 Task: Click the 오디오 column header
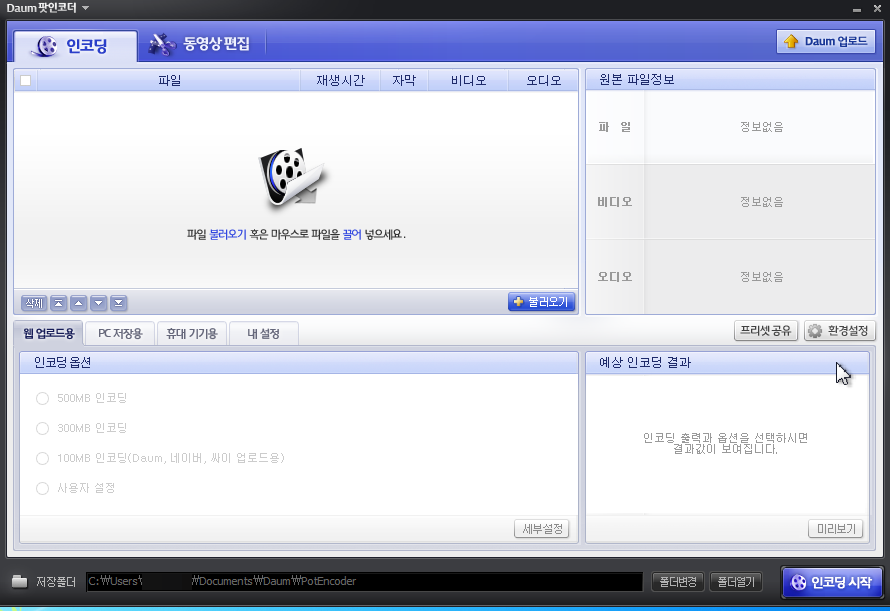(543, 80)
